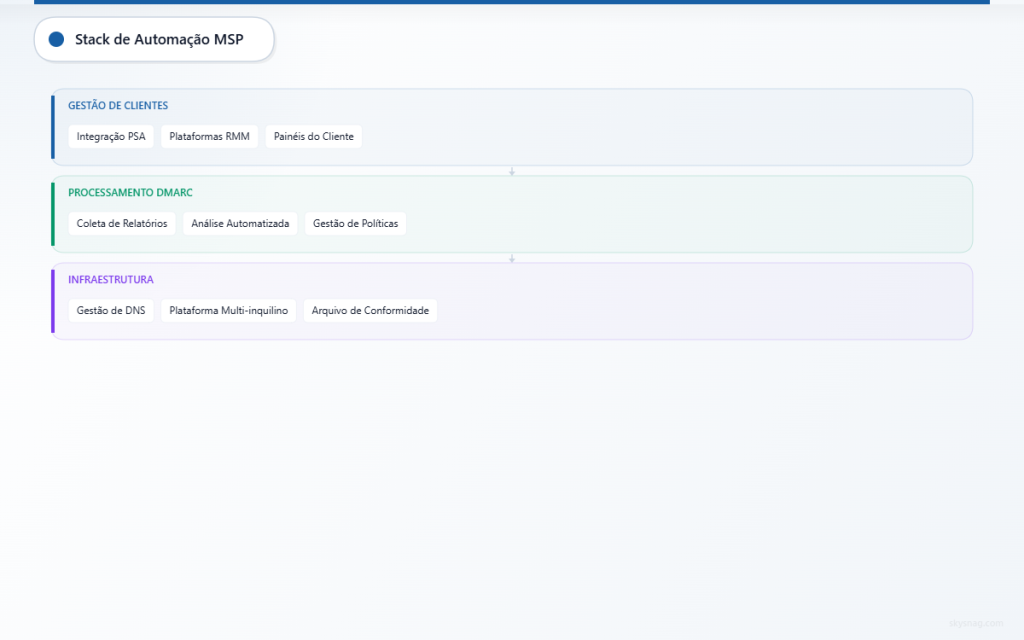Click the blue accent bar of Gestão de Clientes
This screenshot has height=640, width=1024.
[x=53, y=126]
